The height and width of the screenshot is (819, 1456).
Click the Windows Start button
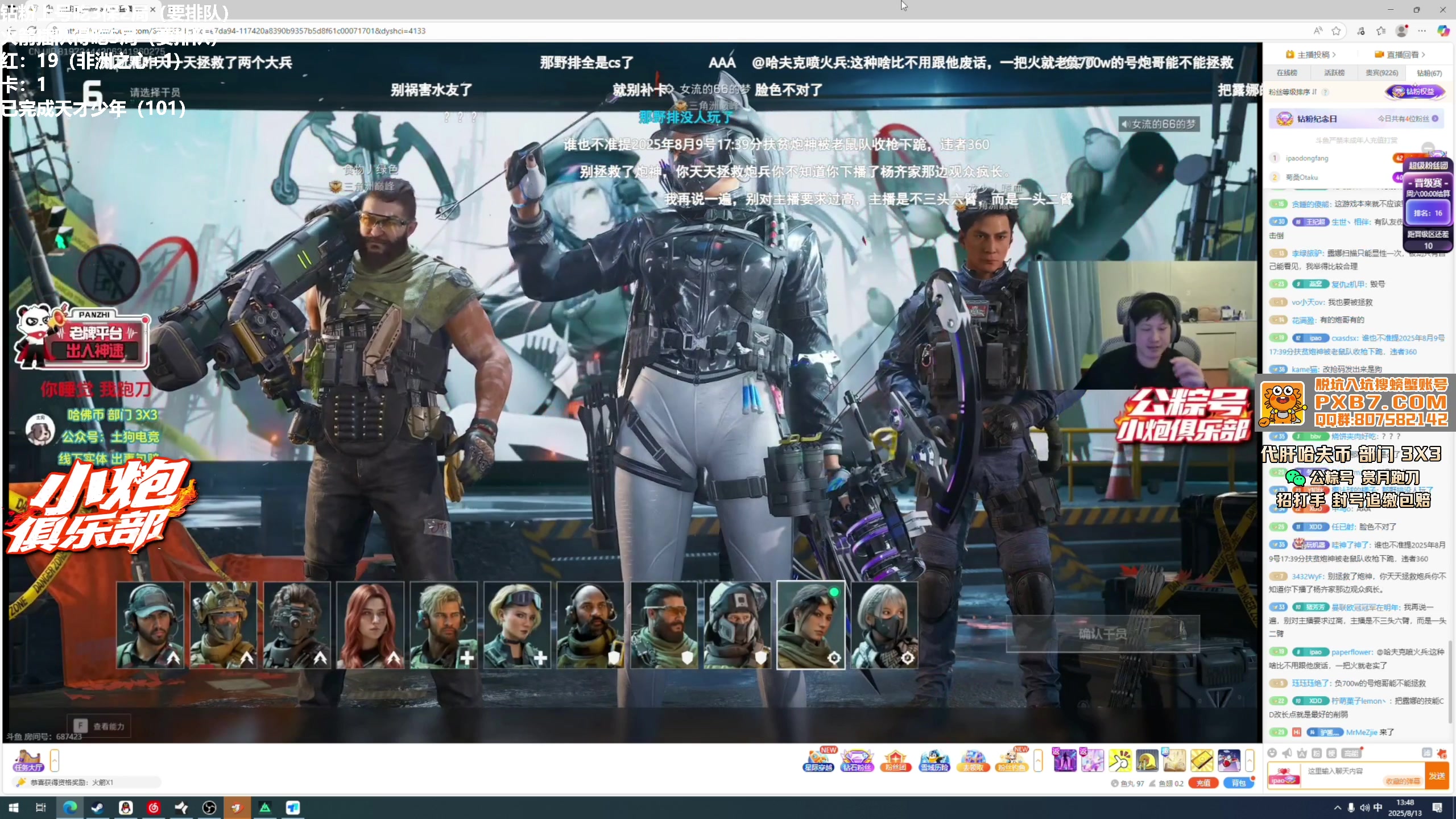pos(14,808)
